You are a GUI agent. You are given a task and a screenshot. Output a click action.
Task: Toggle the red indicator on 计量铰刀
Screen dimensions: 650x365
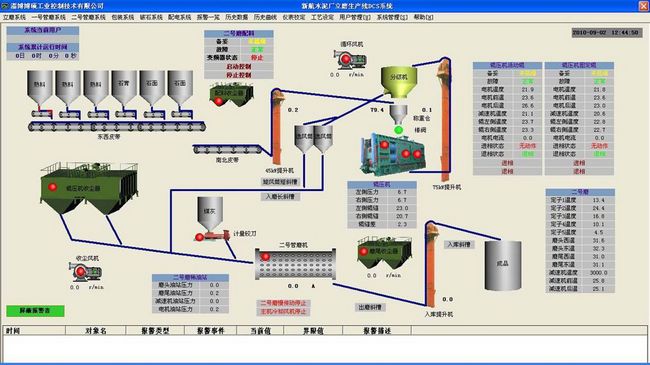point(199,237)
